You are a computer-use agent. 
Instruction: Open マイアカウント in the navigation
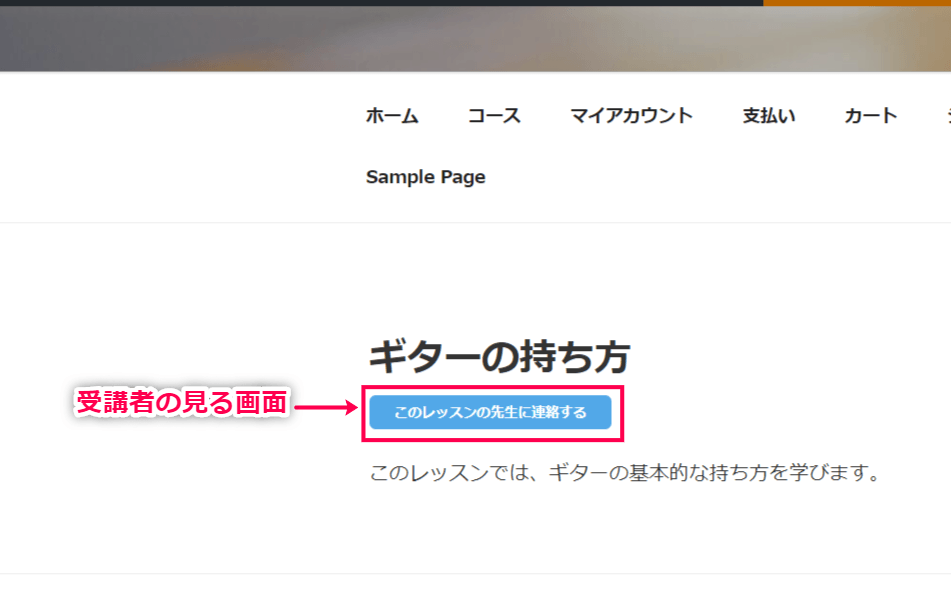click(x=631, y=115)
